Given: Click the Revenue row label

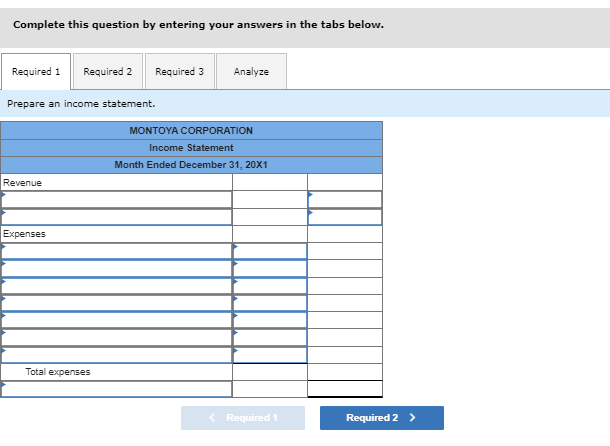Looking at the screenshot, I should (x=22, y=183).
